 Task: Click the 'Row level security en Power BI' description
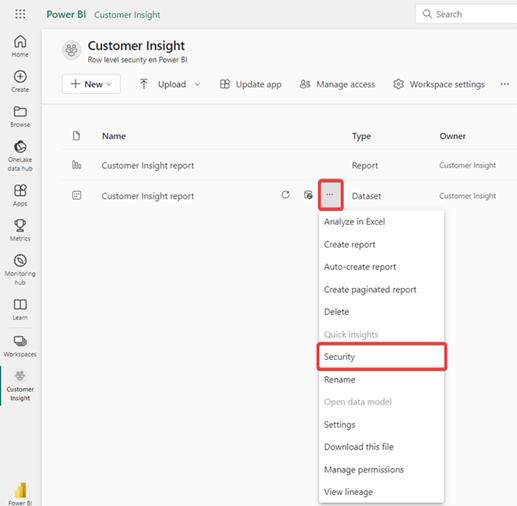click(137, 60)
